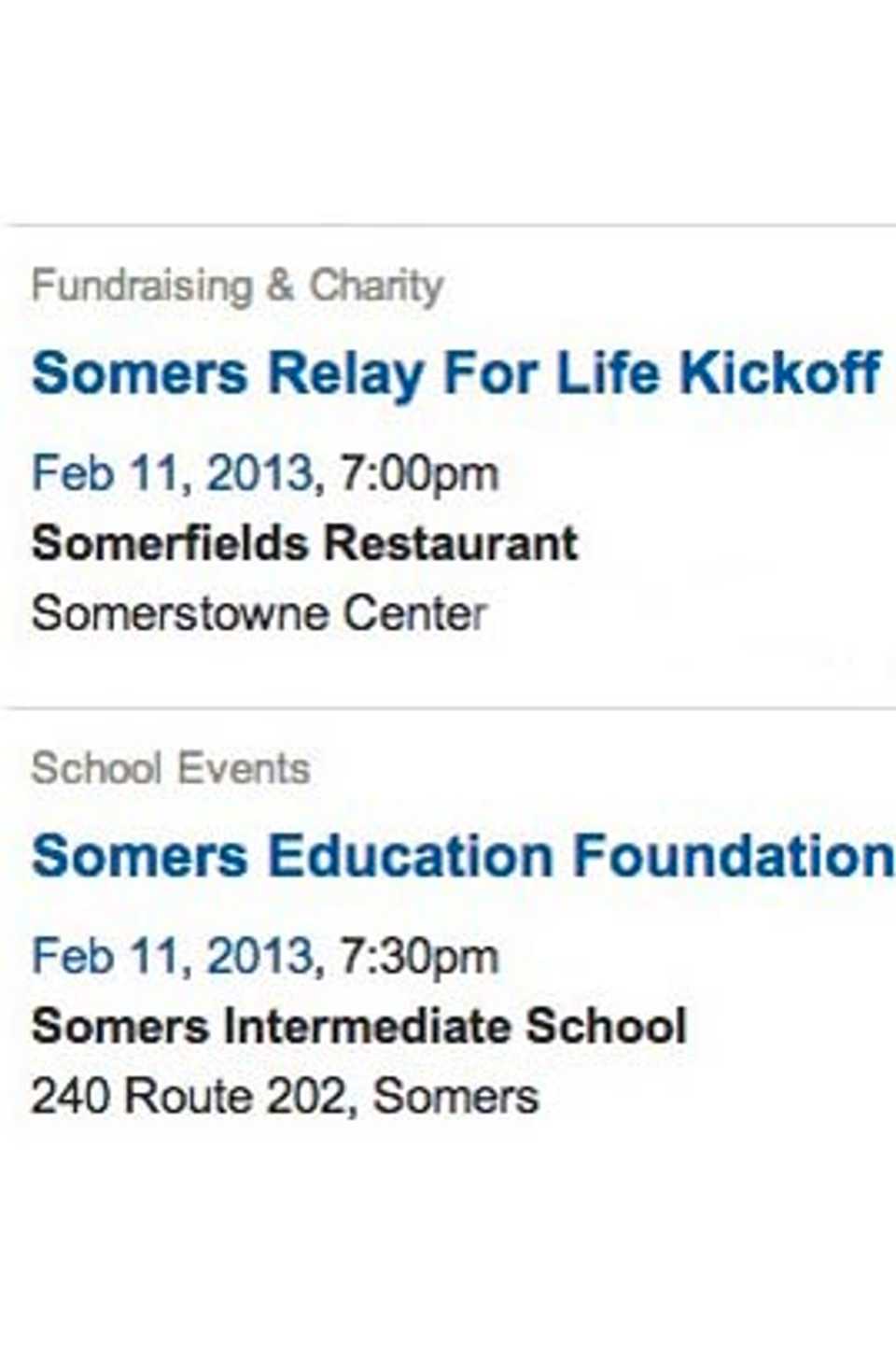Select the Somerstowne Center location text
This screenshot has width=896, height=1346.
[259, 614]
